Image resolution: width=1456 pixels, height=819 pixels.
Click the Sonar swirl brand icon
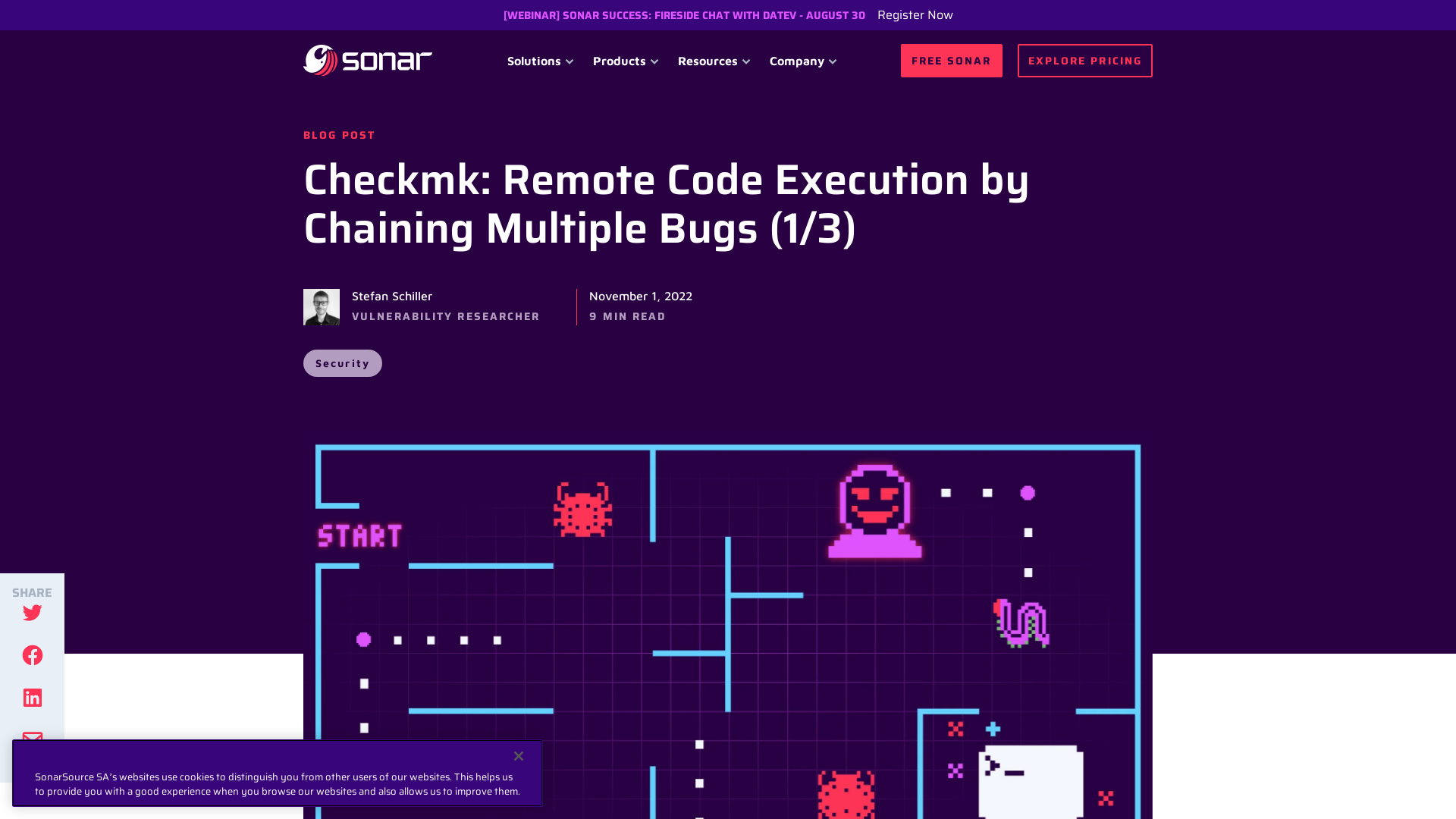[x=318, y=60]
